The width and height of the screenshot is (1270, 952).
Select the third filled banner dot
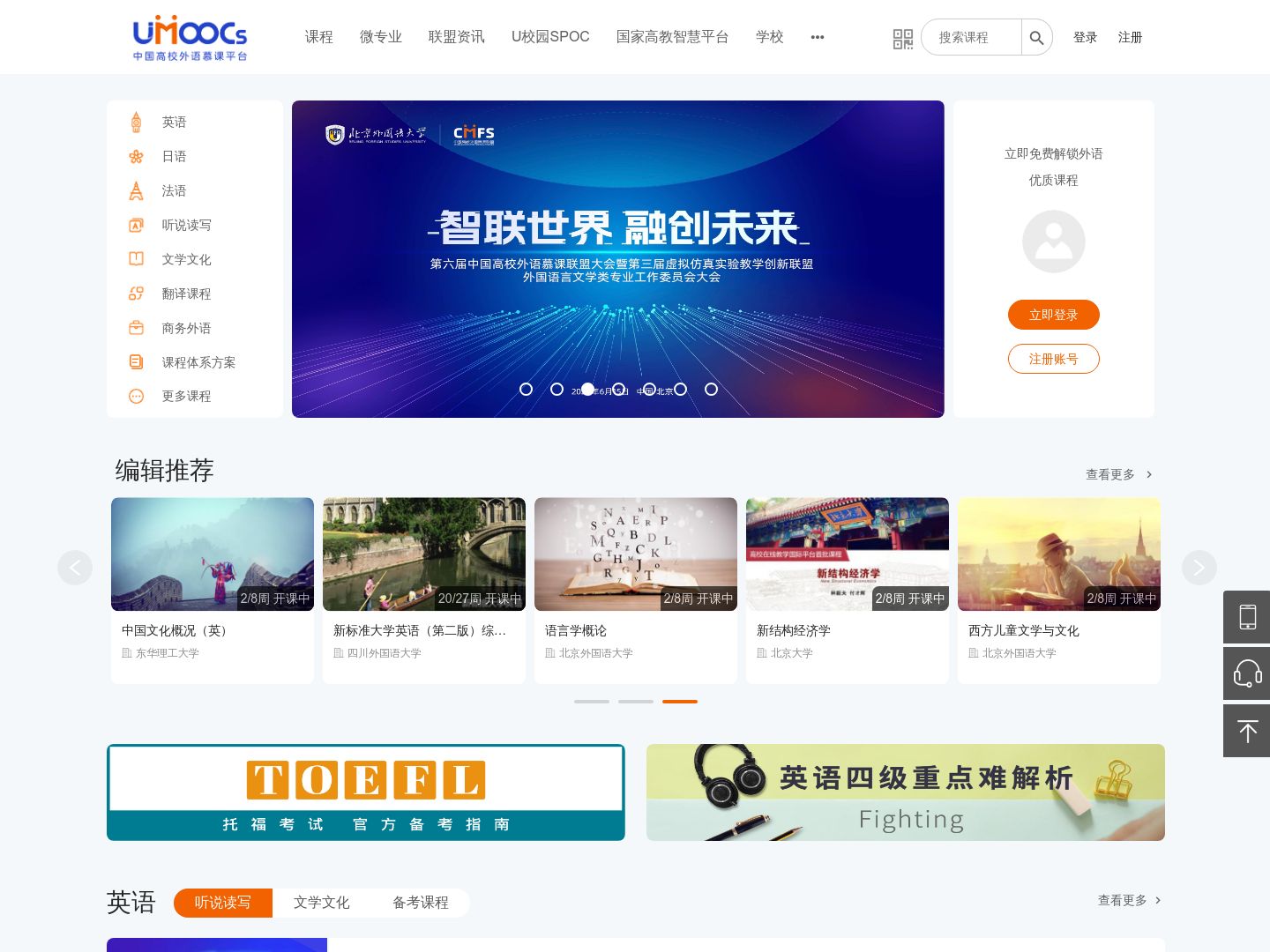(587, 389)
